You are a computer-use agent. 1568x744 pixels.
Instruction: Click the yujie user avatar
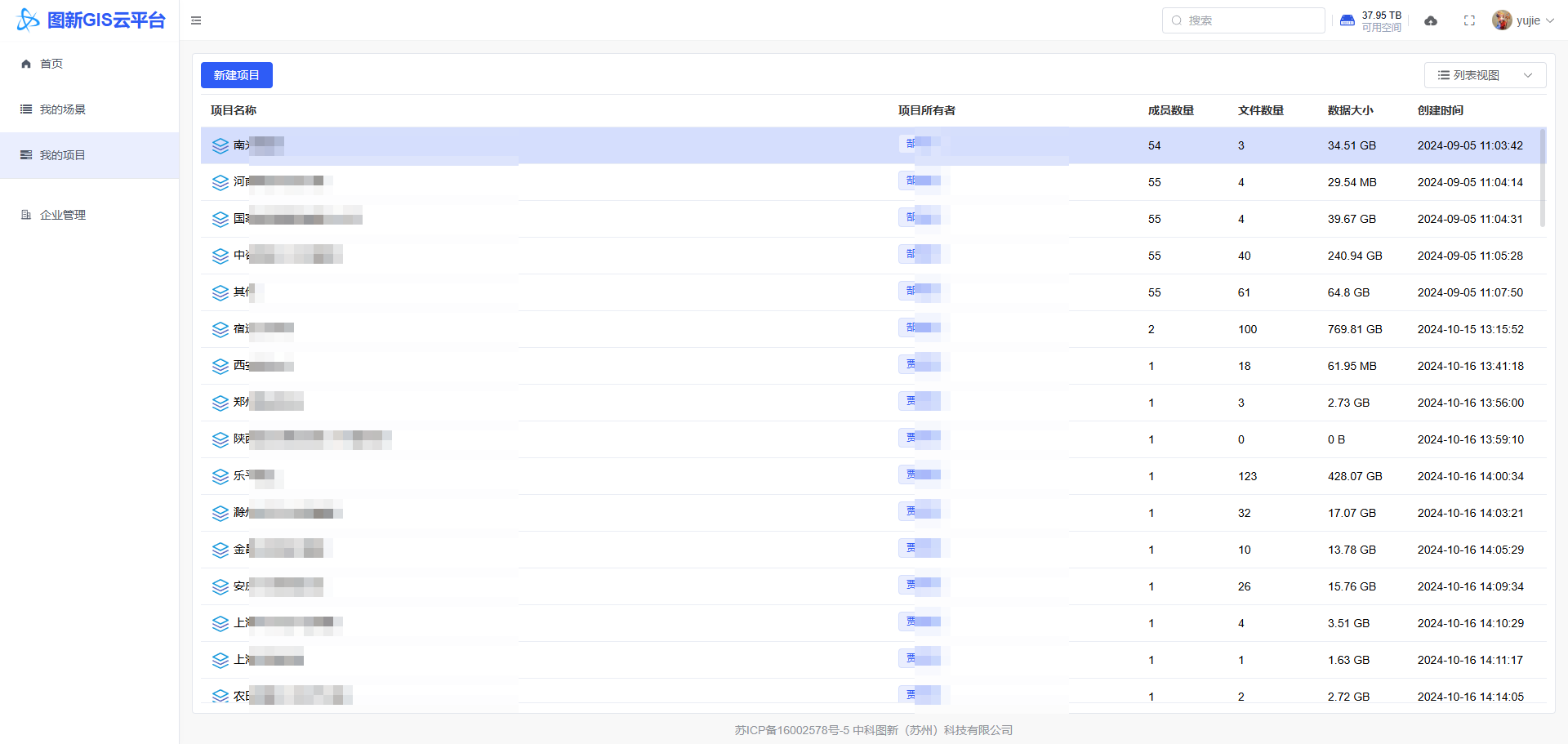click(x=1501, y=20)
